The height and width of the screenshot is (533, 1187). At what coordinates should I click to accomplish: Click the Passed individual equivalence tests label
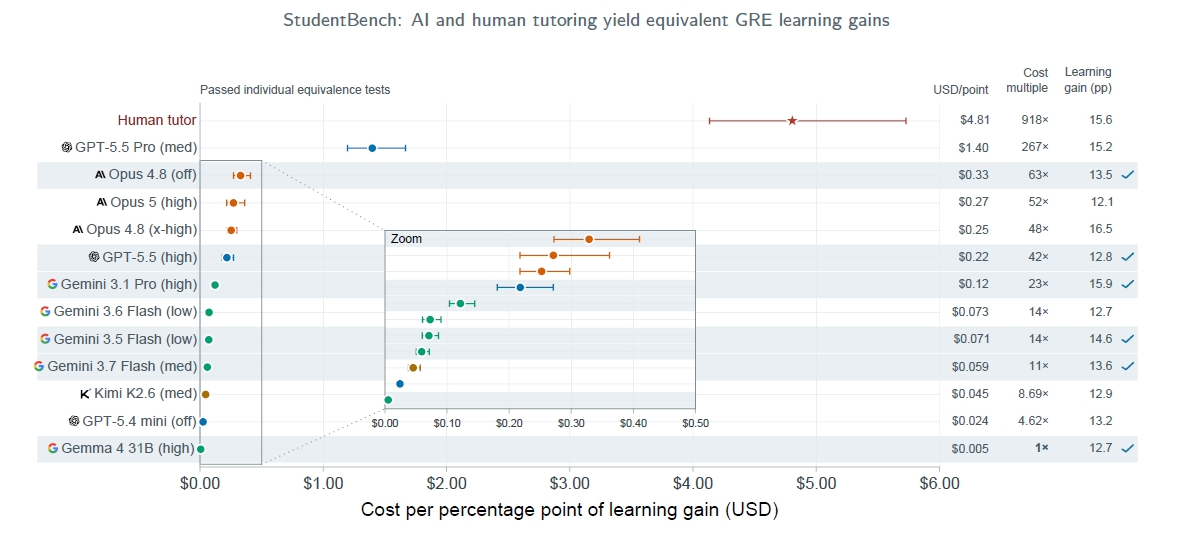click(x=295, y=90)
